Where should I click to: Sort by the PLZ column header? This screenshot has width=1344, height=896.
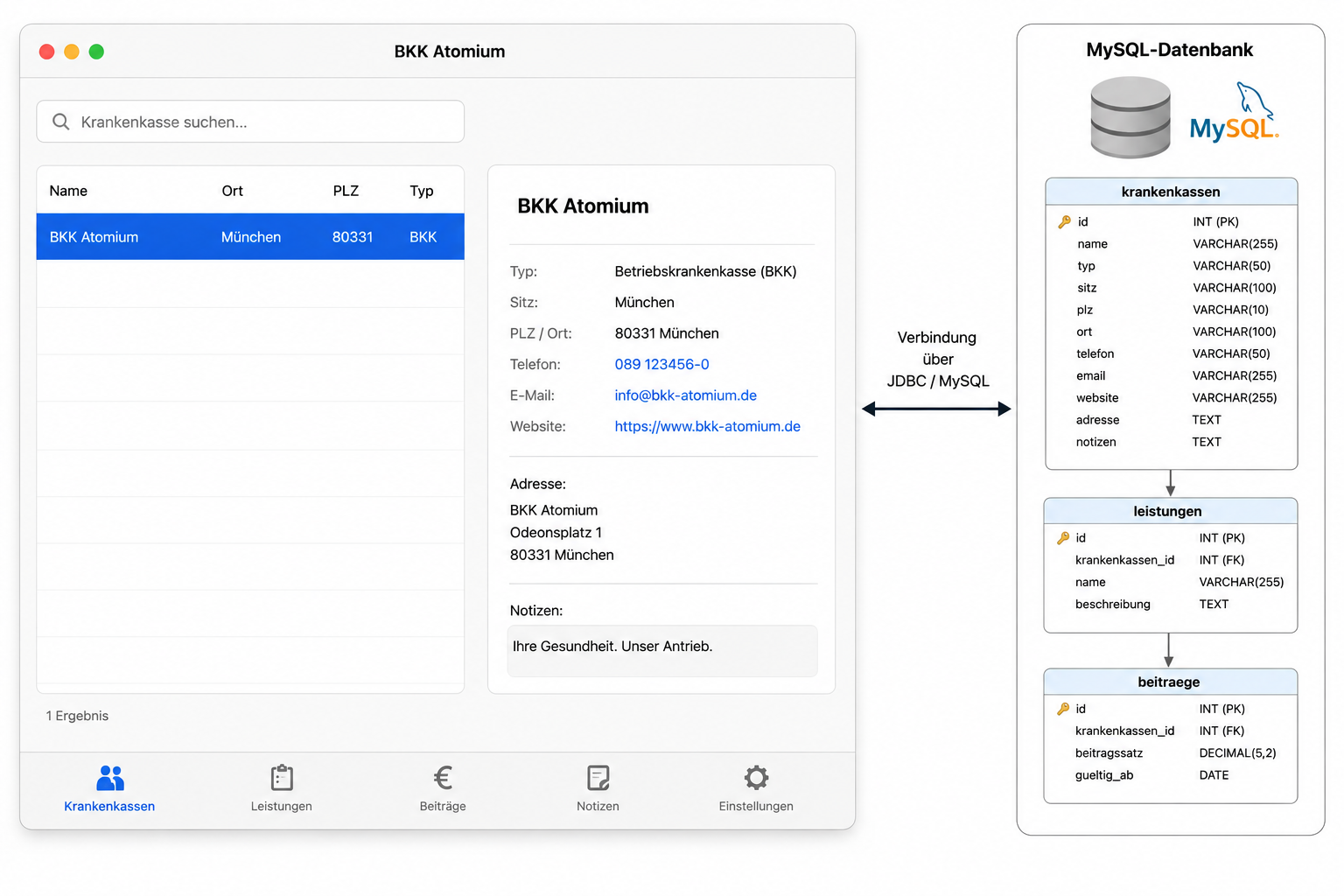point(346,191)
